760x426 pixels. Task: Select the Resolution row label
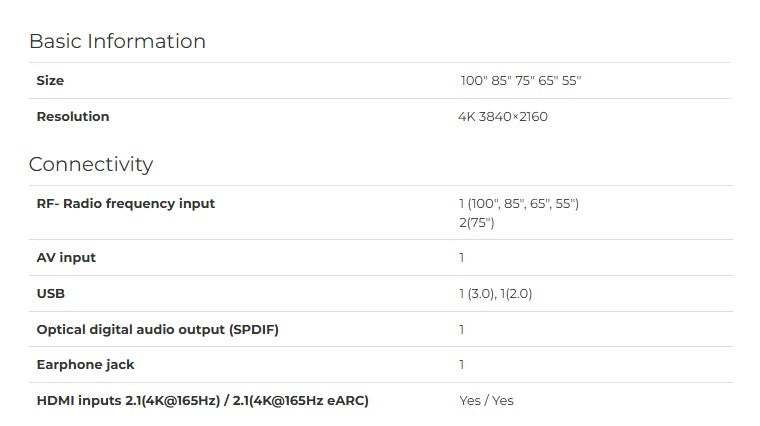point(73,116)
